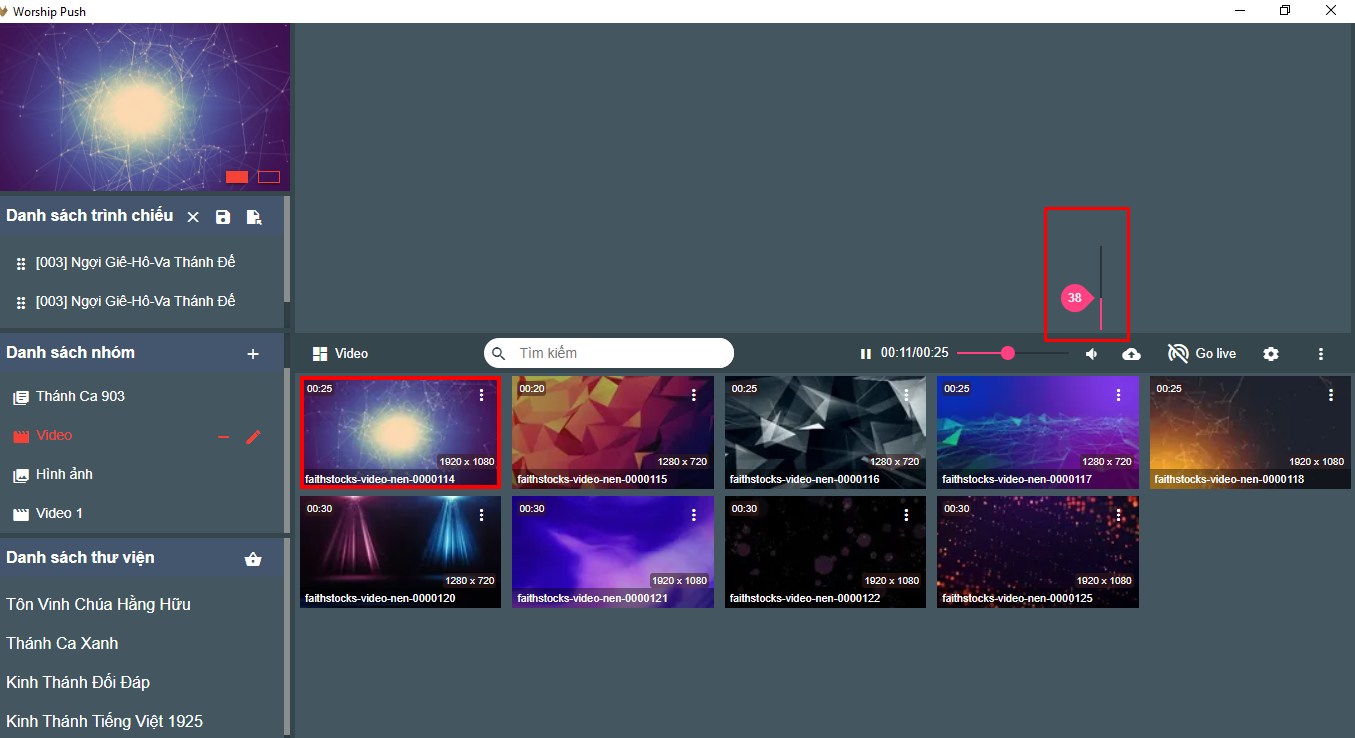Screen dimensions: 1355x738
Task: Play thumbnail faithstocks-video-nen-0000116
Action: (x=825, y=432)
